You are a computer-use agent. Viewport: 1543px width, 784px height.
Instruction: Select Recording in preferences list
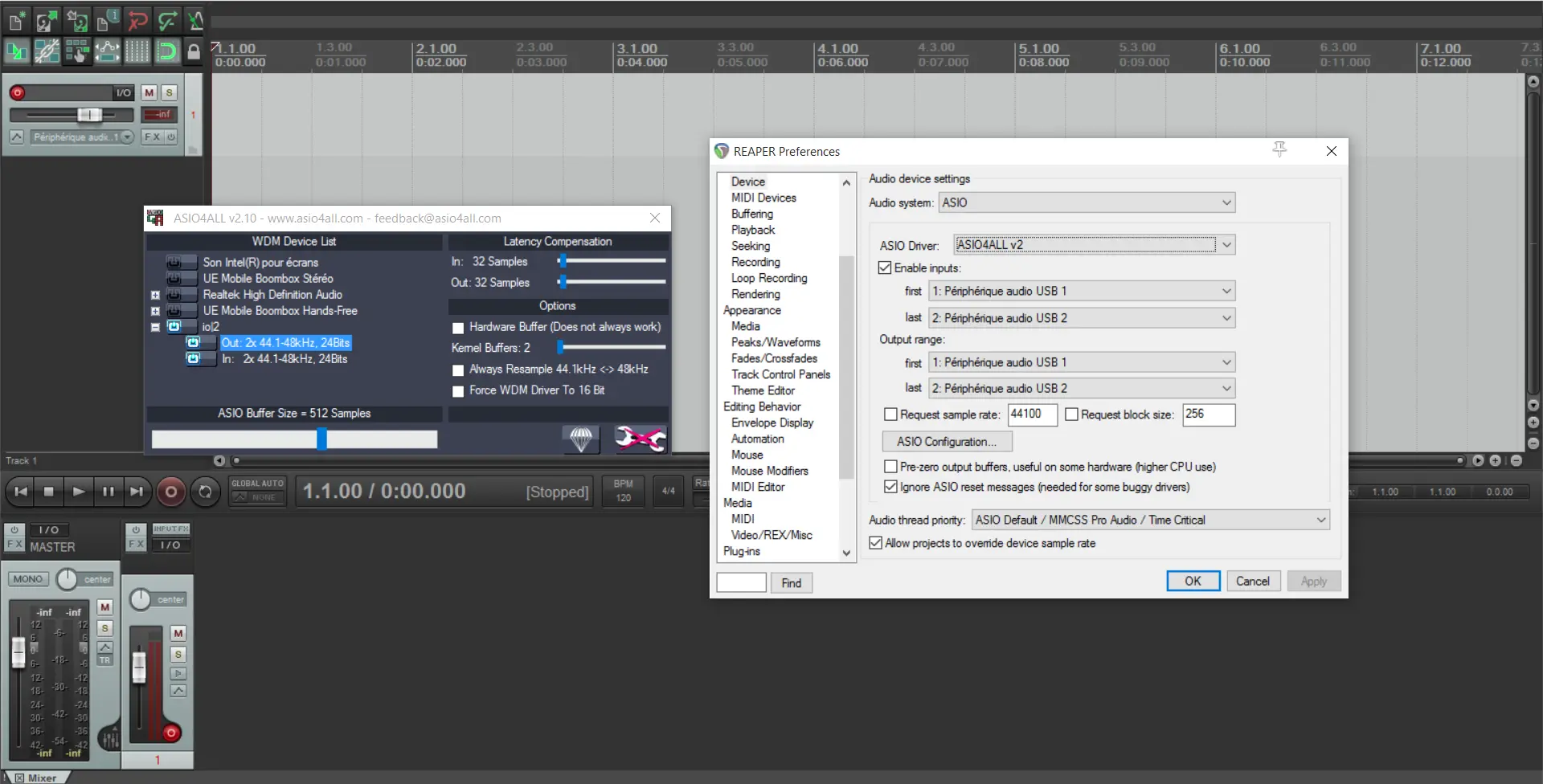click(x=755, y=262)
